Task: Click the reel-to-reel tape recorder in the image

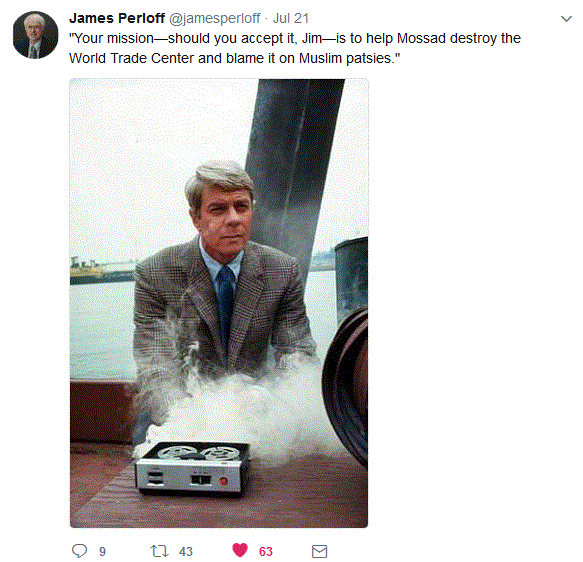Action: 192,468
